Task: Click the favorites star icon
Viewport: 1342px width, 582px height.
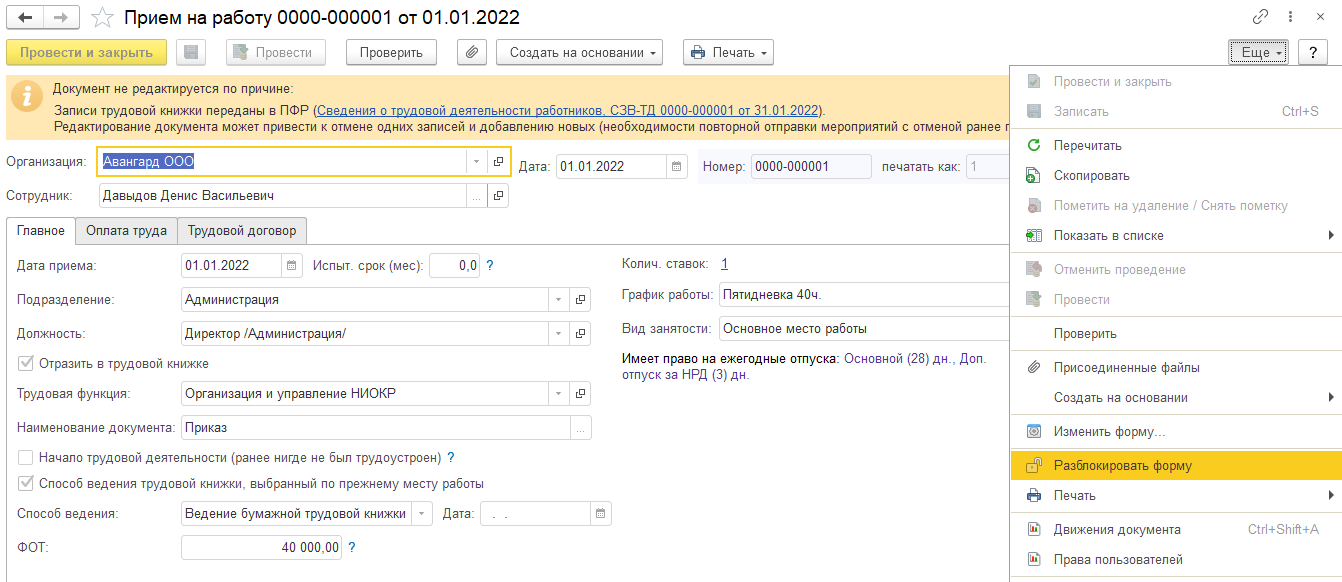Action: click(x=101, y=18)
